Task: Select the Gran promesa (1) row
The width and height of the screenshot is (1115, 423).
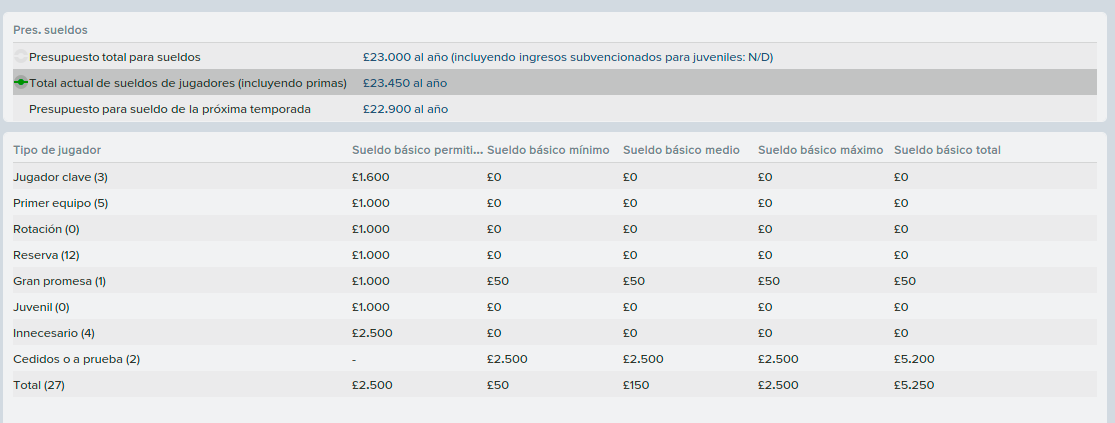Action: [555, 281]
